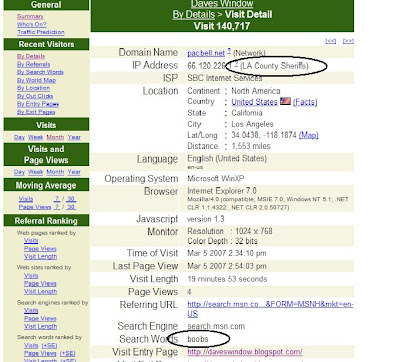Open Recent Visitors By Out Clicks
400x362 pixels.
(x=35, y=96)
